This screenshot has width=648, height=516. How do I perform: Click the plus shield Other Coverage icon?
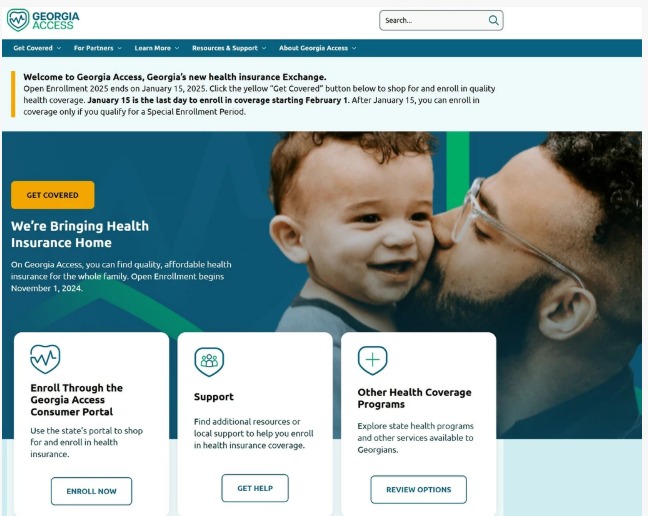pyautogui.click(x=372, y=360)
